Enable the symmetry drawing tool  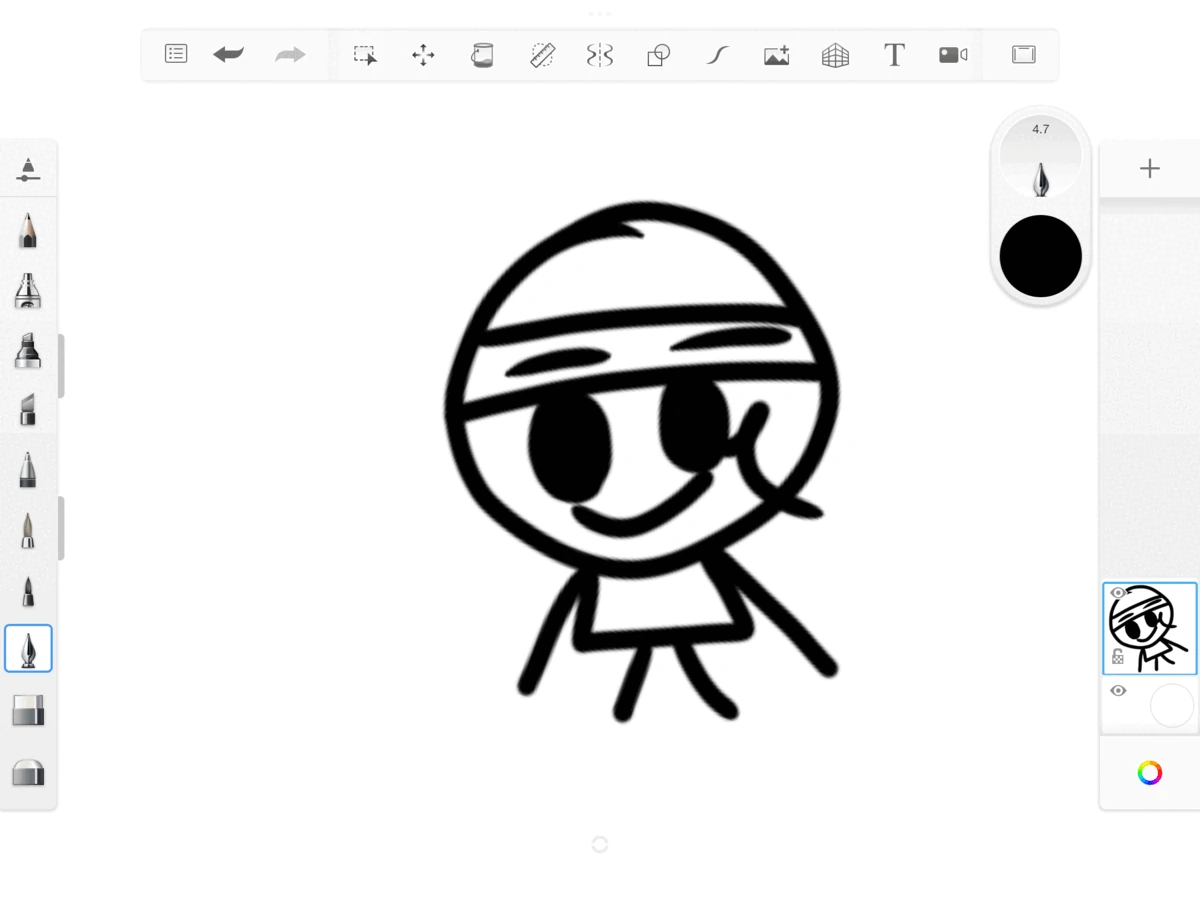[x=599, y=54]
